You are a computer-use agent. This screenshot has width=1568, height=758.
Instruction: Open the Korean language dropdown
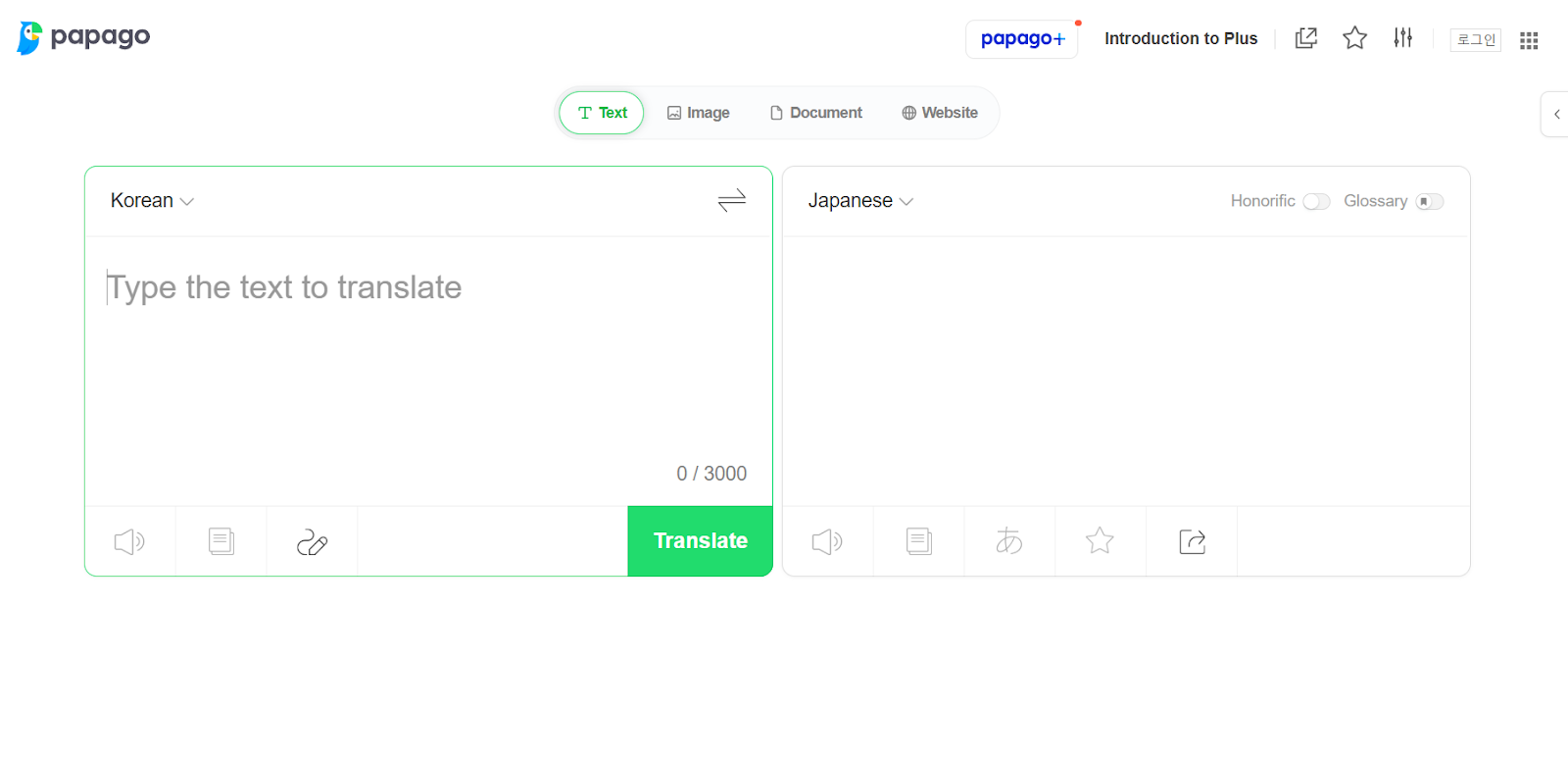coord(152,200)
